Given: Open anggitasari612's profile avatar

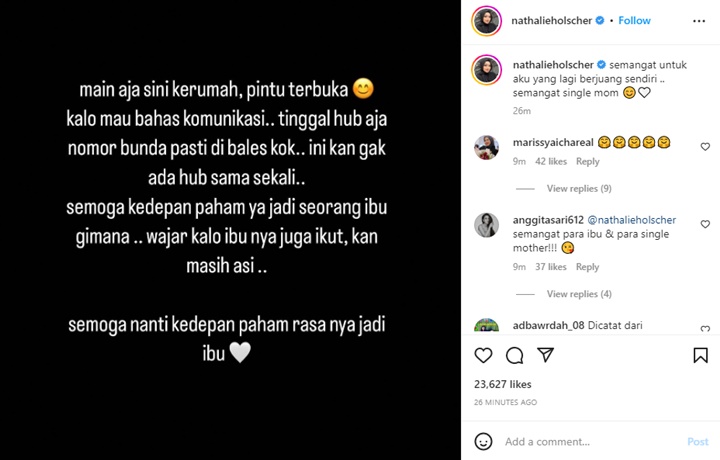Looking at the screenshot, I should tap(486, 225).
